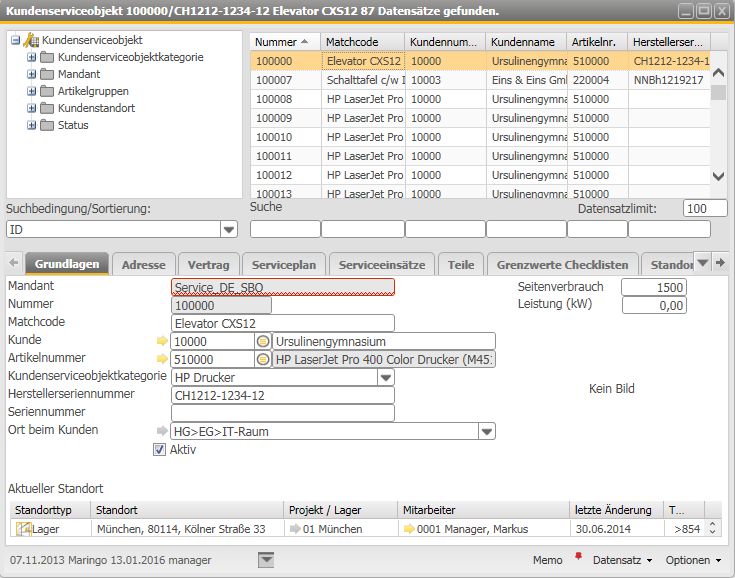This screenshot has height=578, width=735.
Task: Open the Ort beim Kunden dropdown
Action: tap(487, 431)
